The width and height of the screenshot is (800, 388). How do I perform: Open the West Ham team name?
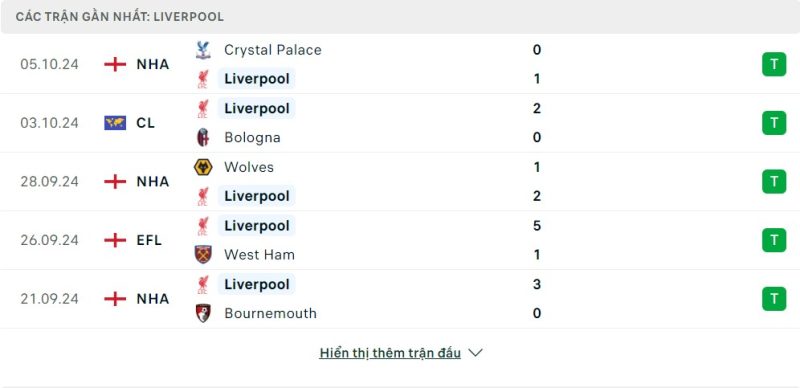[259, 254]
